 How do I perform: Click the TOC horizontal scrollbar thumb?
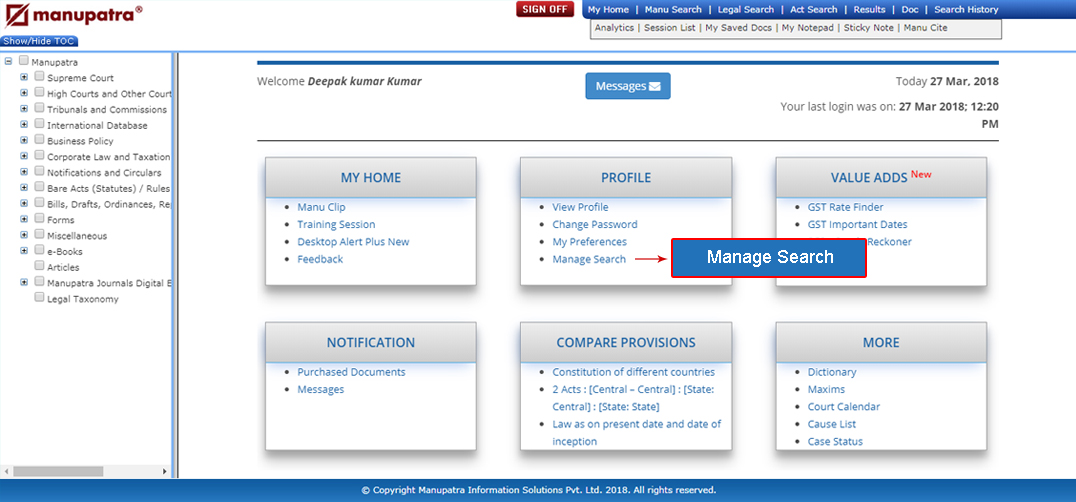(x=58, y=472)
